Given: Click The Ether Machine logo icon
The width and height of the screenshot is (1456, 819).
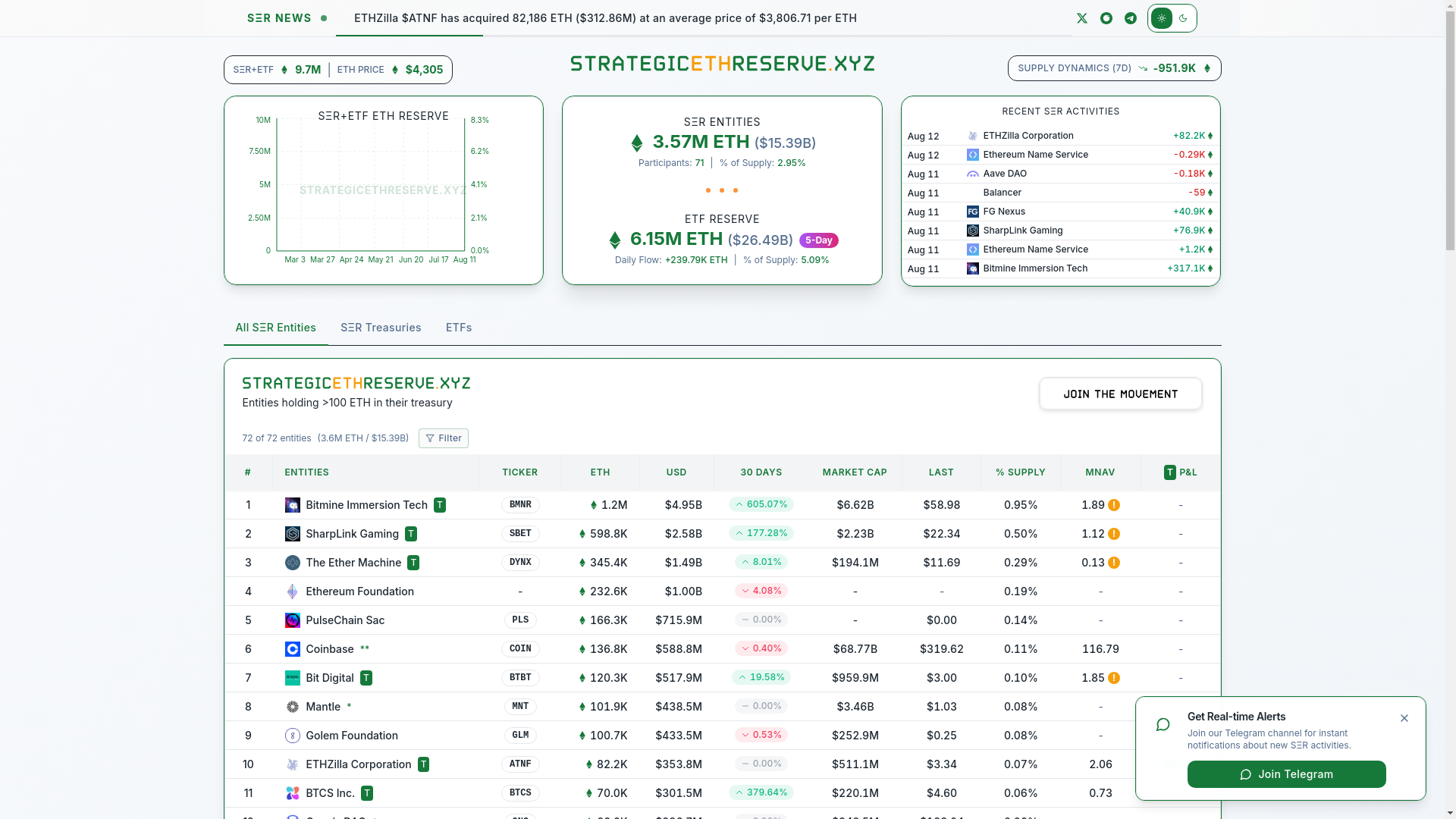Looking at the screenshot, I should [x=292, y=563].
